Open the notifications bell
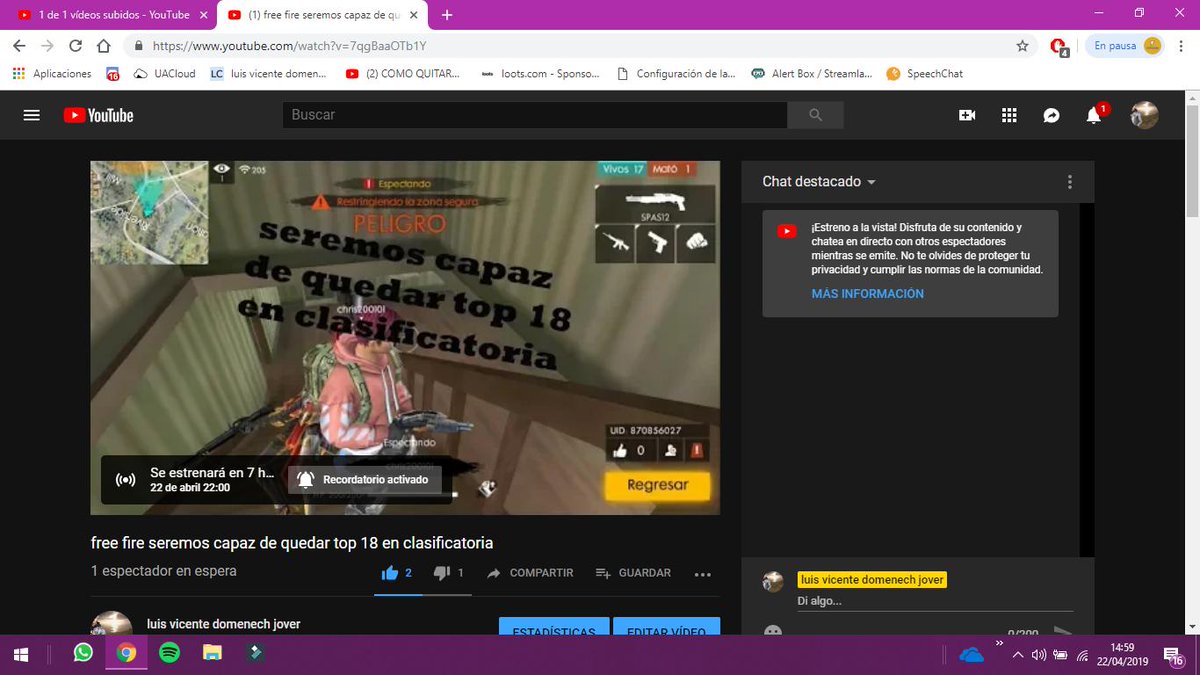Screen dimensions: 1200x675 pos(1094,115)
